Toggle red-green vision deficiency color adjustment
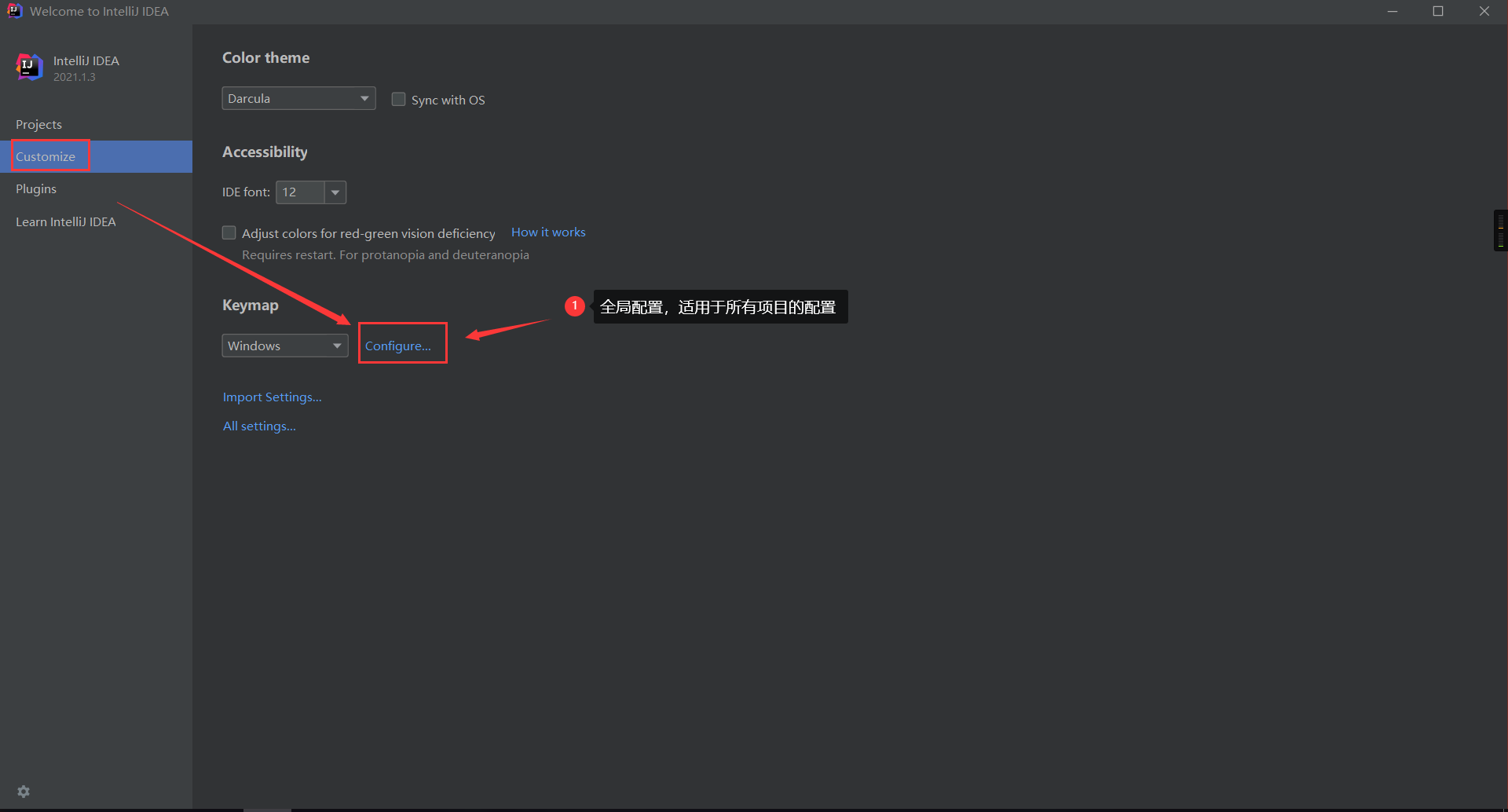1508x812 pixels. [229, 233]
